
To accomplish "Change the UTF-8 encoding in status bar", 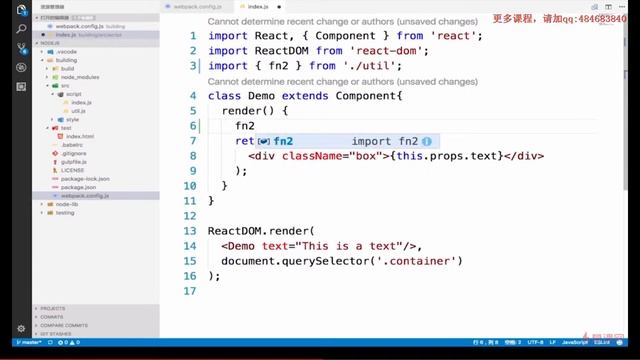I will click(x=535, y=342).
